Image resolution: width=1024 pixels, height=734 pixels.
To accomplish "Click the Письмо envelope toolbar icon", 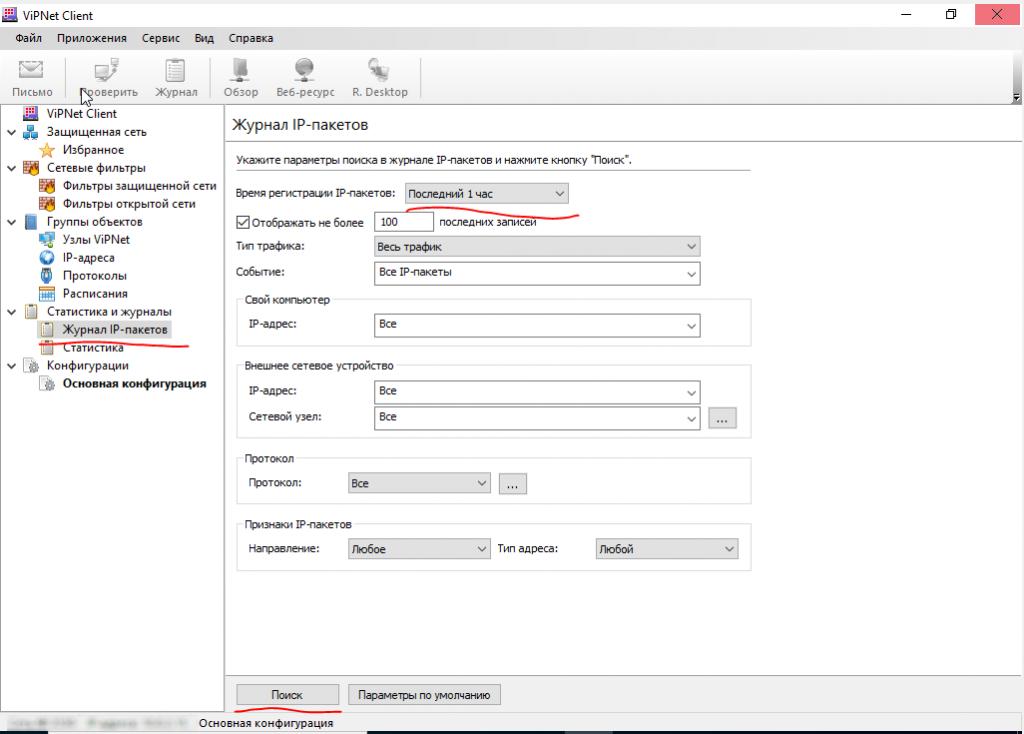I will [31, 69].
